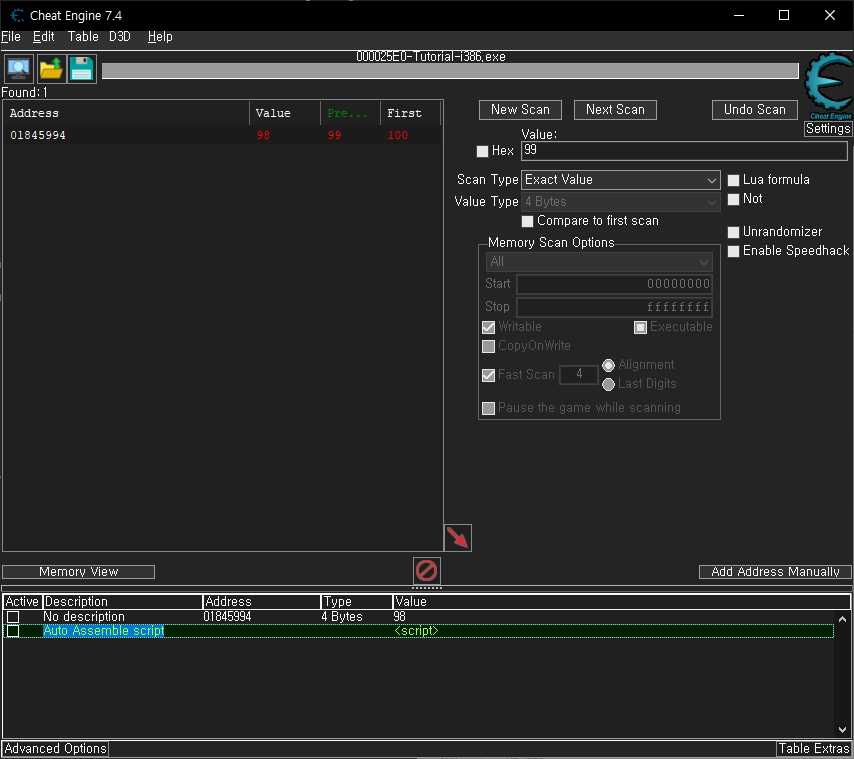Open the memory region 'All' dropdown
This screenshot has width=854, height=759.
click(599, 262)
